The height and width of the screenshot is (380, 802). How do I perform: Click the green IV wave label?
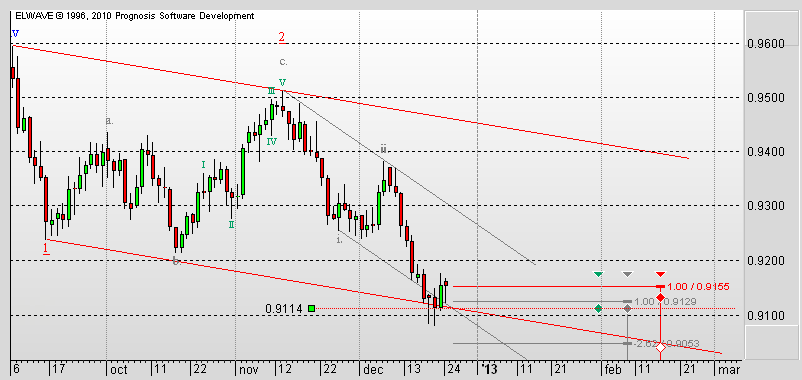coord(272,142)
